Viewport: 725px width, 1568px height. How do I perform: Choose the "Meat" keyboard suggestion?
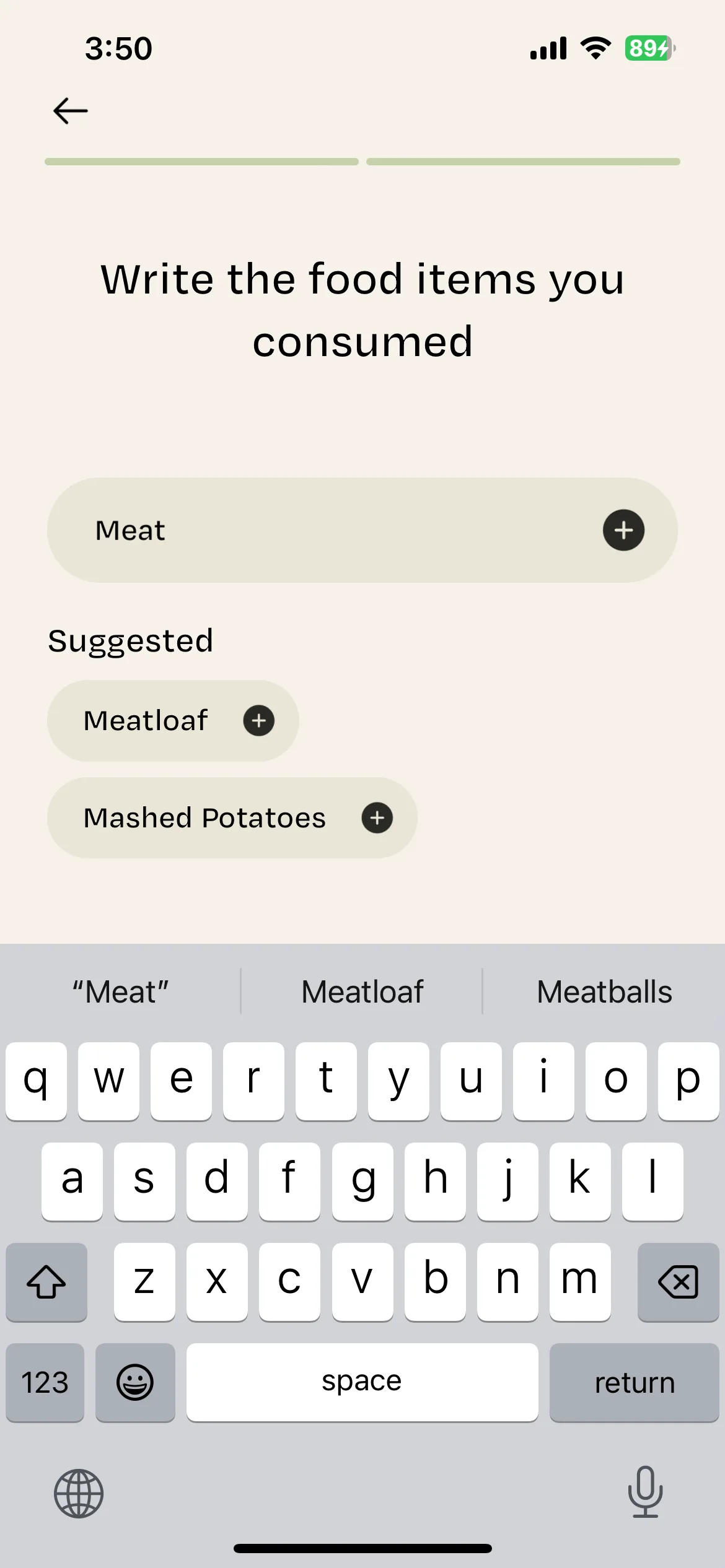pyautogui.click(x=120, y=991)
